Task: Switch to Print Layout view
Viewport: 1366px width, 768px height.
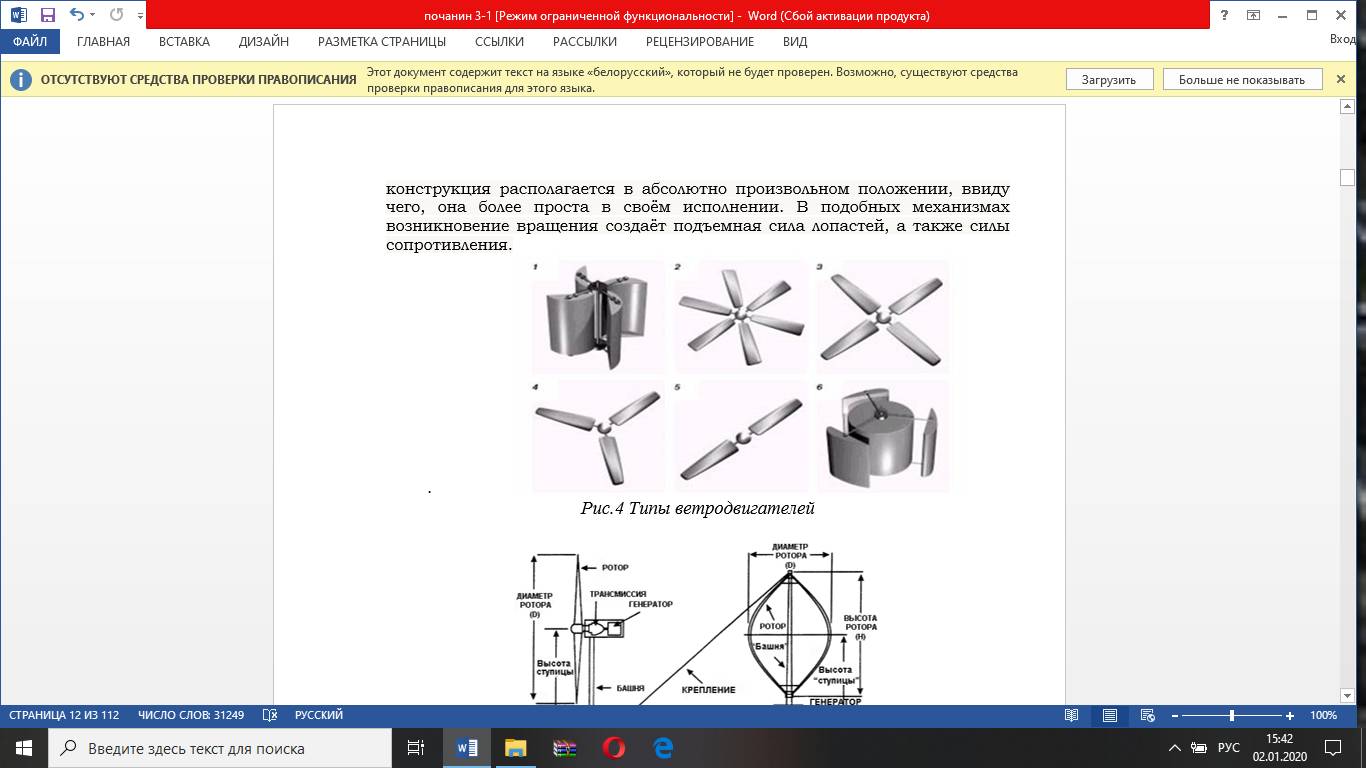Action: click(x=1110, y=715)
